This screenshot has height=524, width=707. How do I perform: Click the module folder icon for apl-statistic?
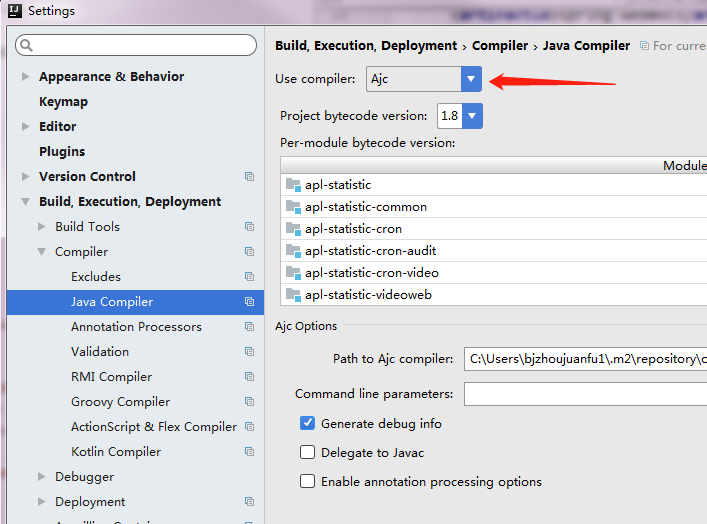click(293, 185)
